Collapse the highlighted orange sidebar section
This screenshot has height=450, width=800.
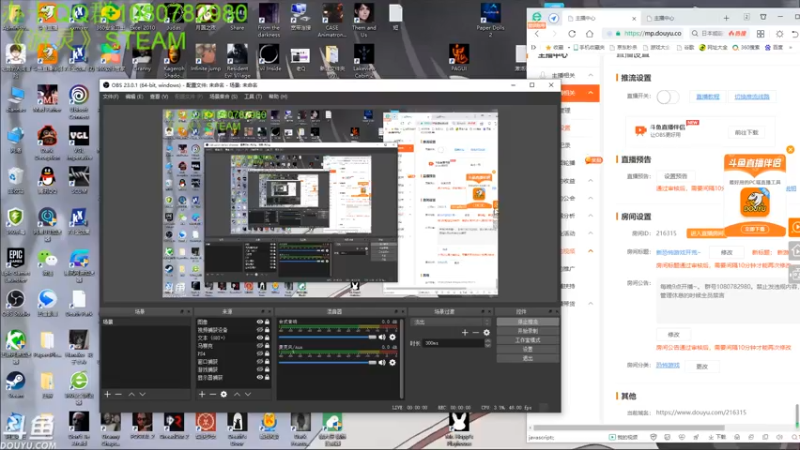590,93
